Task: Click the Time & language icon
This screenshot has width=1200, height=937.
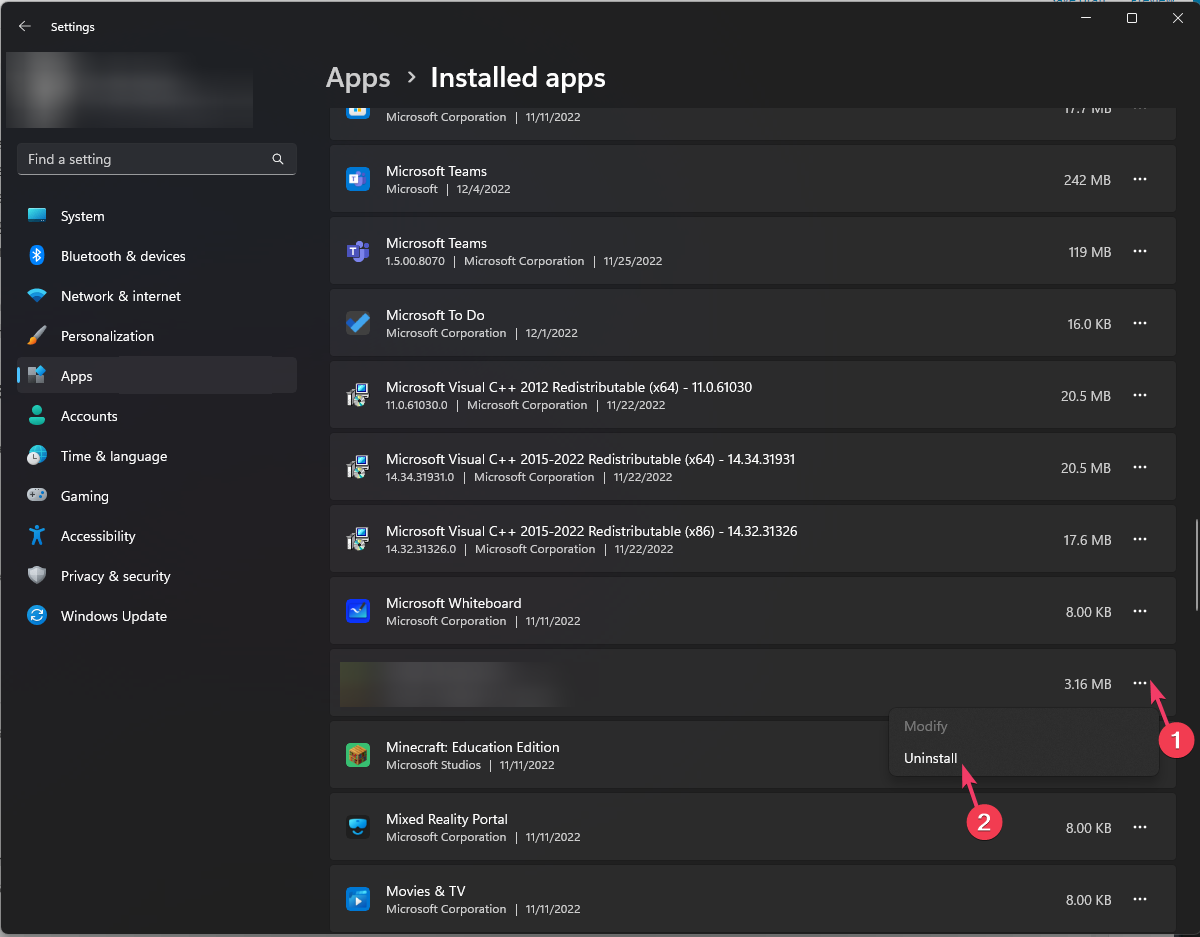Action: coord(37,456)
